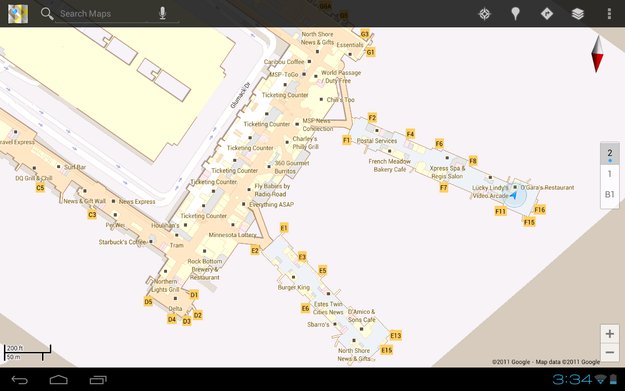Start voice search with microphone icon
The height and width of the screenshot is (391, 625).
(x=162, y=13)
